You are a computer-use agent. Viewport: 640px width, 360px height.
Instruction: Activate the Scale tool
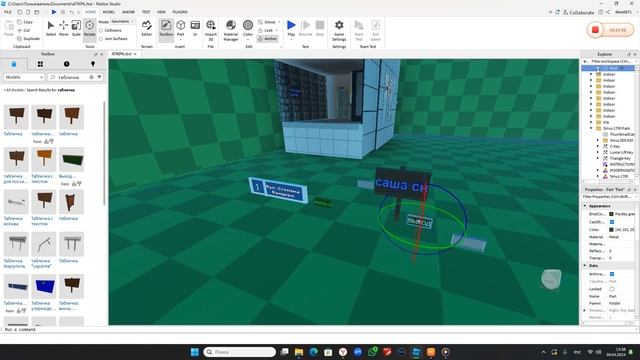pyautogui.click(x=76, y=29)
